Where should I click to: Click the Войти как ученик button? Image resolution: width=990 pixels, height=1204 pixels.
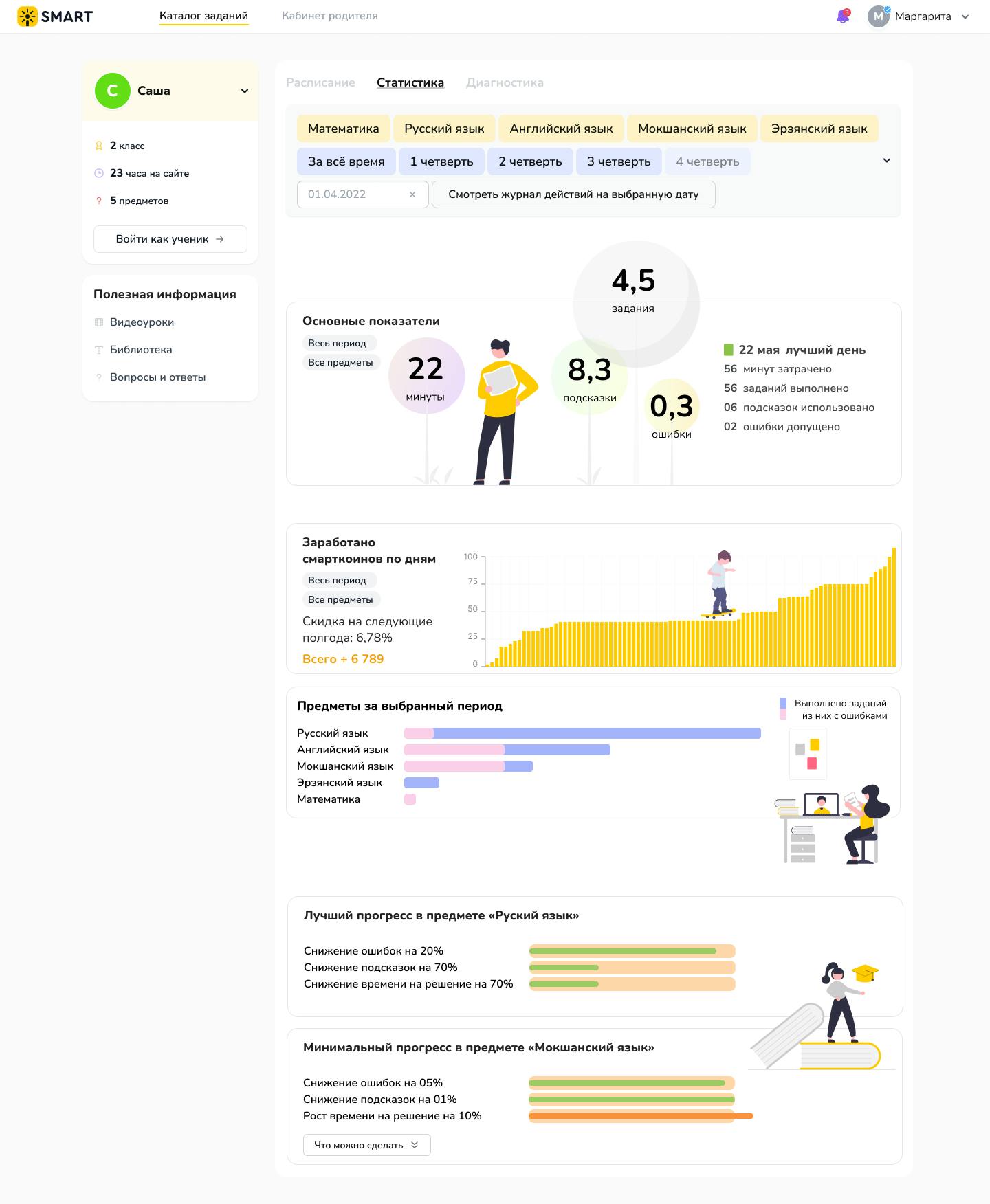tap(170, 239)
